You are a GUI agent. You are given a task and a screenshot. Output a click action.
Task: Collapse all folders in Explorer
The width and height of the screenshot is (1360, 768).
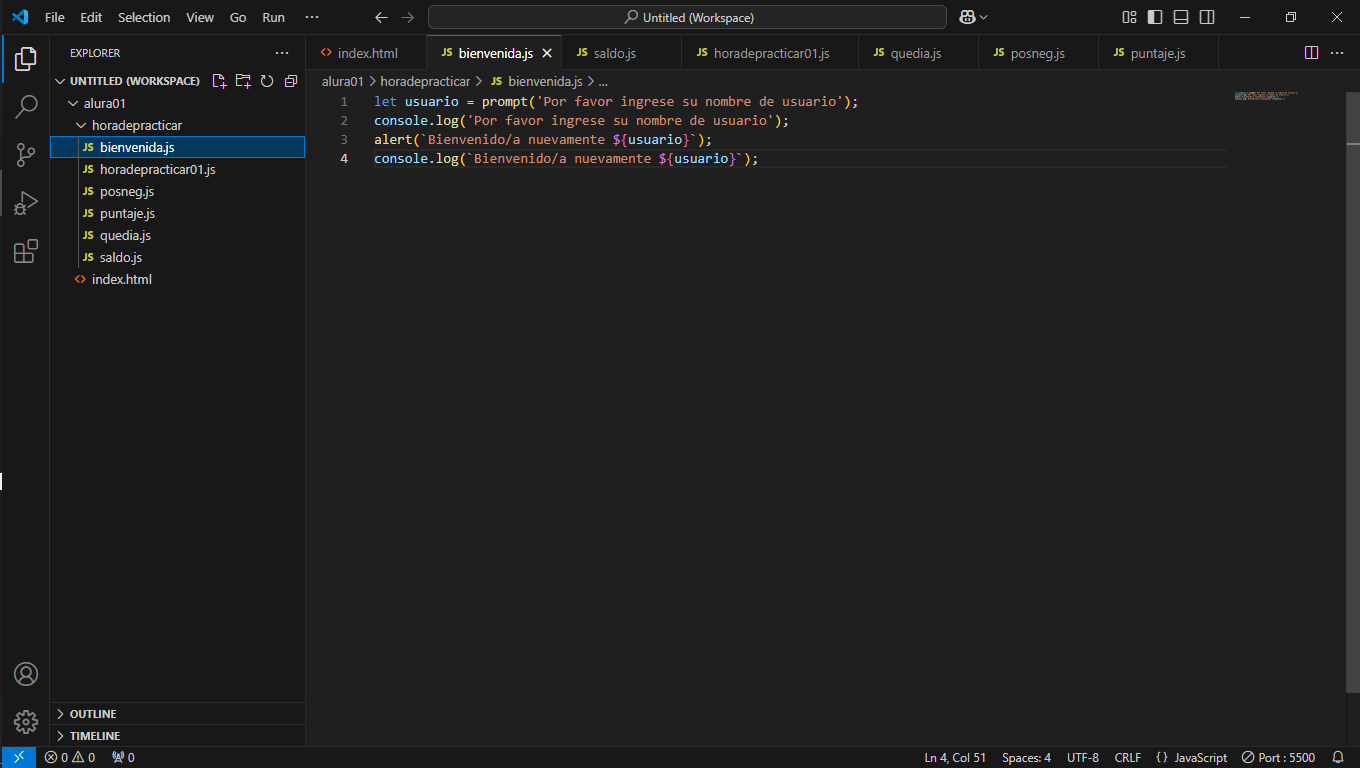pyautogui.click(x=291, y=81)
